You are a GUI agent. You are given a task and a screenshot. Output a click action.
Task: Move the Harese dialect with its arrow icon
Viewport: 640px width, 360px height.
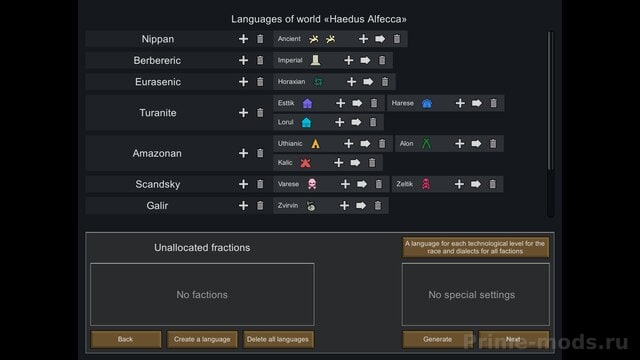coord(477,103)
